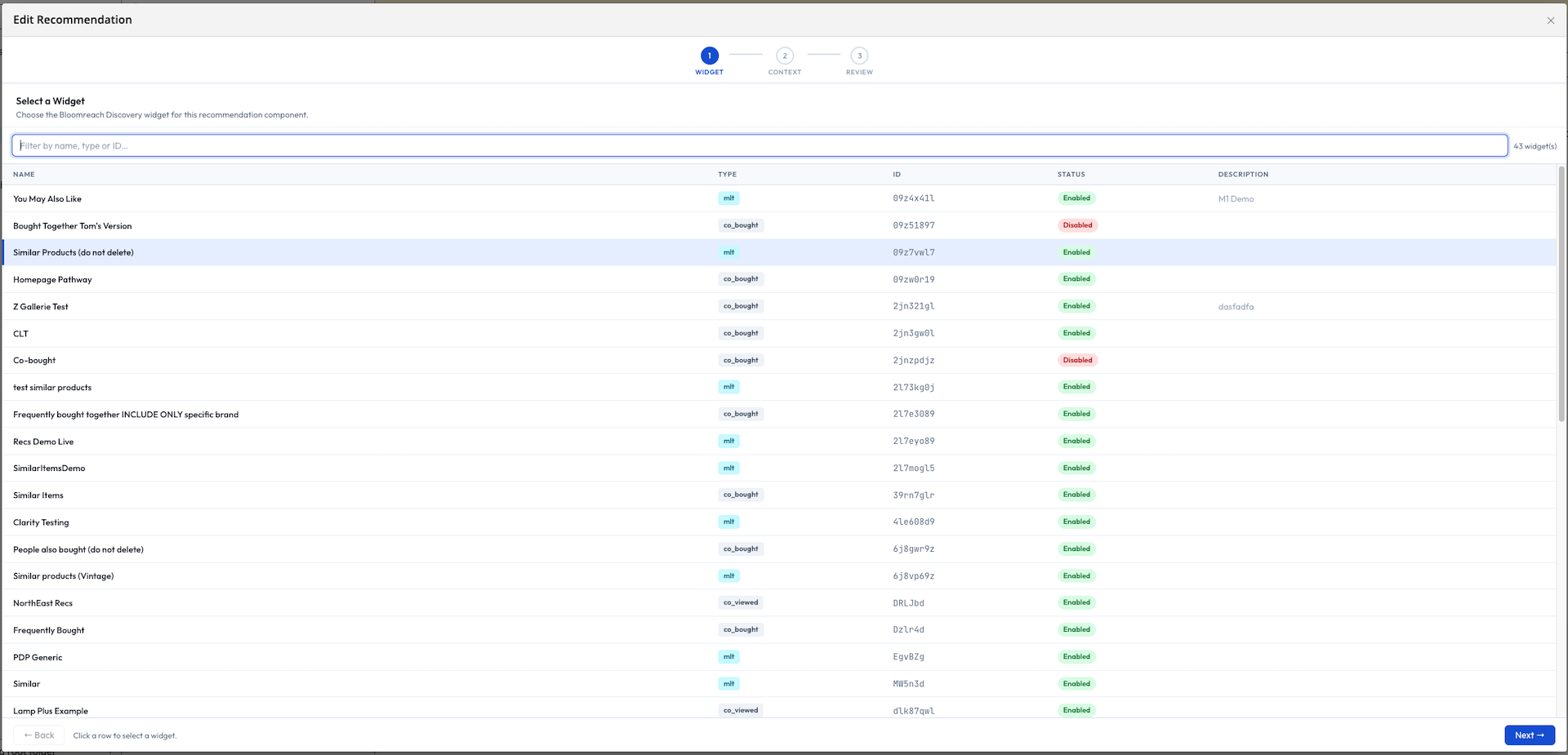
Task: Click ID EgvBZg cell
Action: (908, 656)
